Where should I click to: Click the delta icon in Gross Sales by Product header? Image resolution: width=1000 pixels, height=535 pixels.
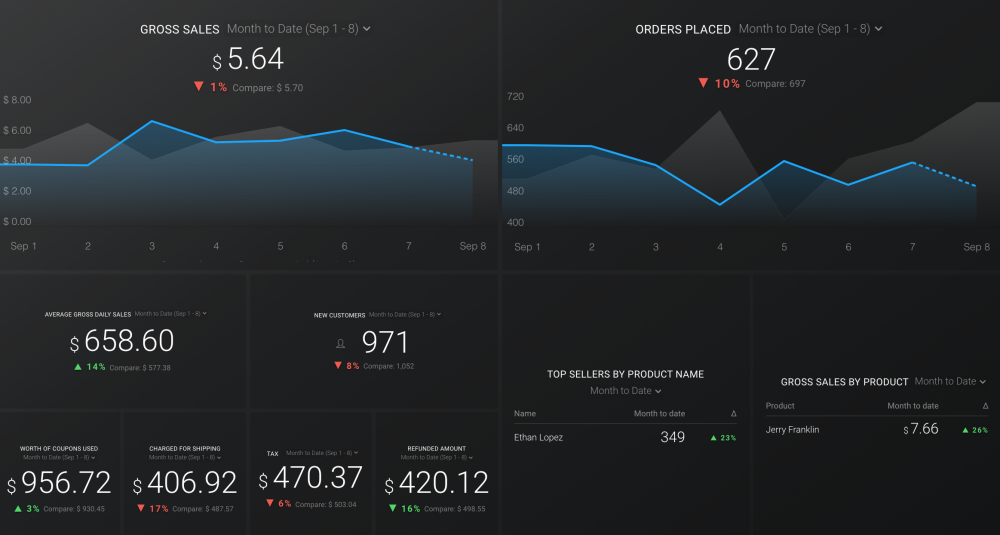[x=985, y=406]
